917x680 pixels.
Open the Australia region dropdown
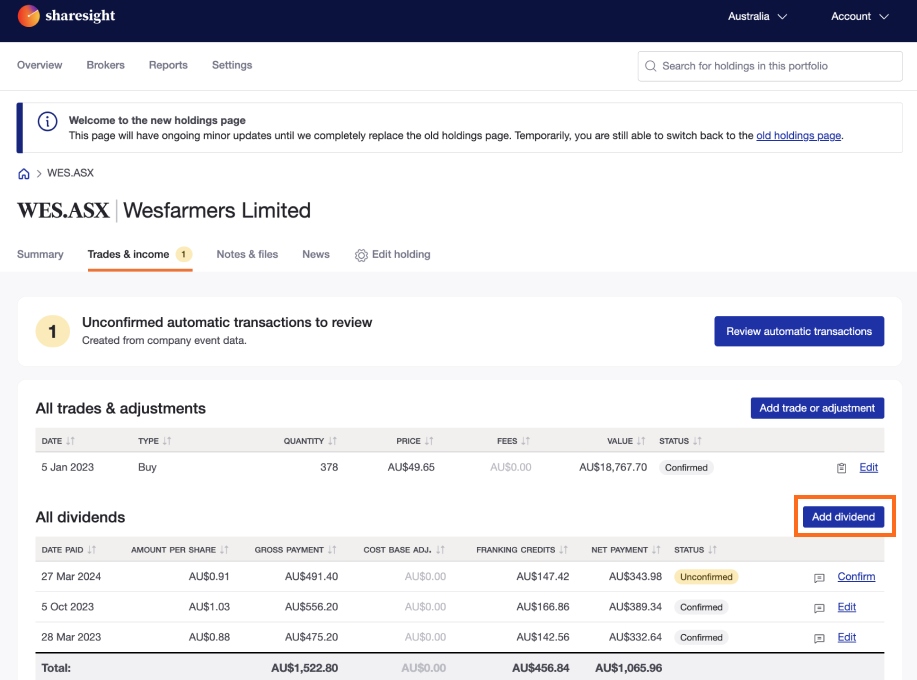click(757, 16)
